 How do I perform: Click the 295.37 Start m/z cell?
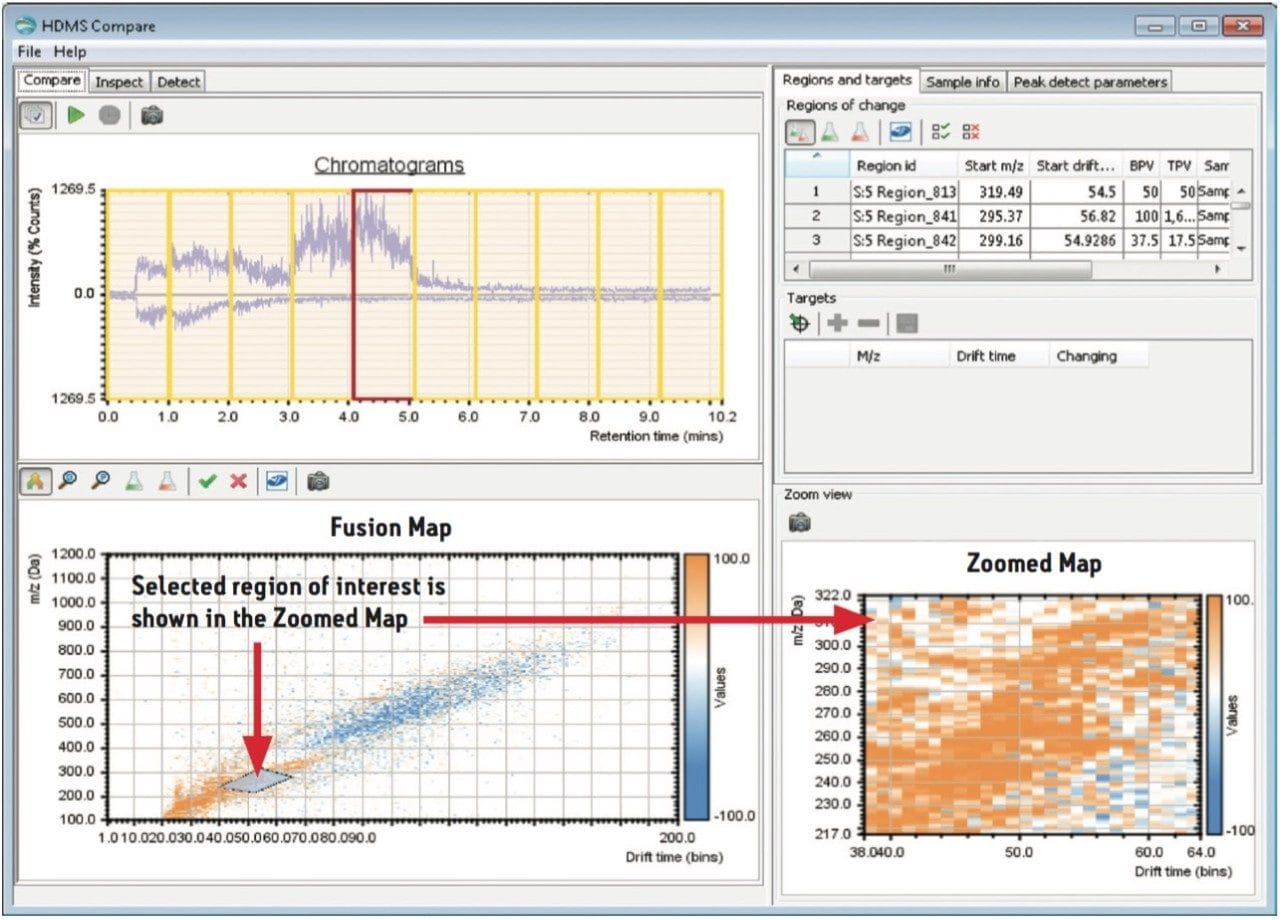click(x=994, y=216)
